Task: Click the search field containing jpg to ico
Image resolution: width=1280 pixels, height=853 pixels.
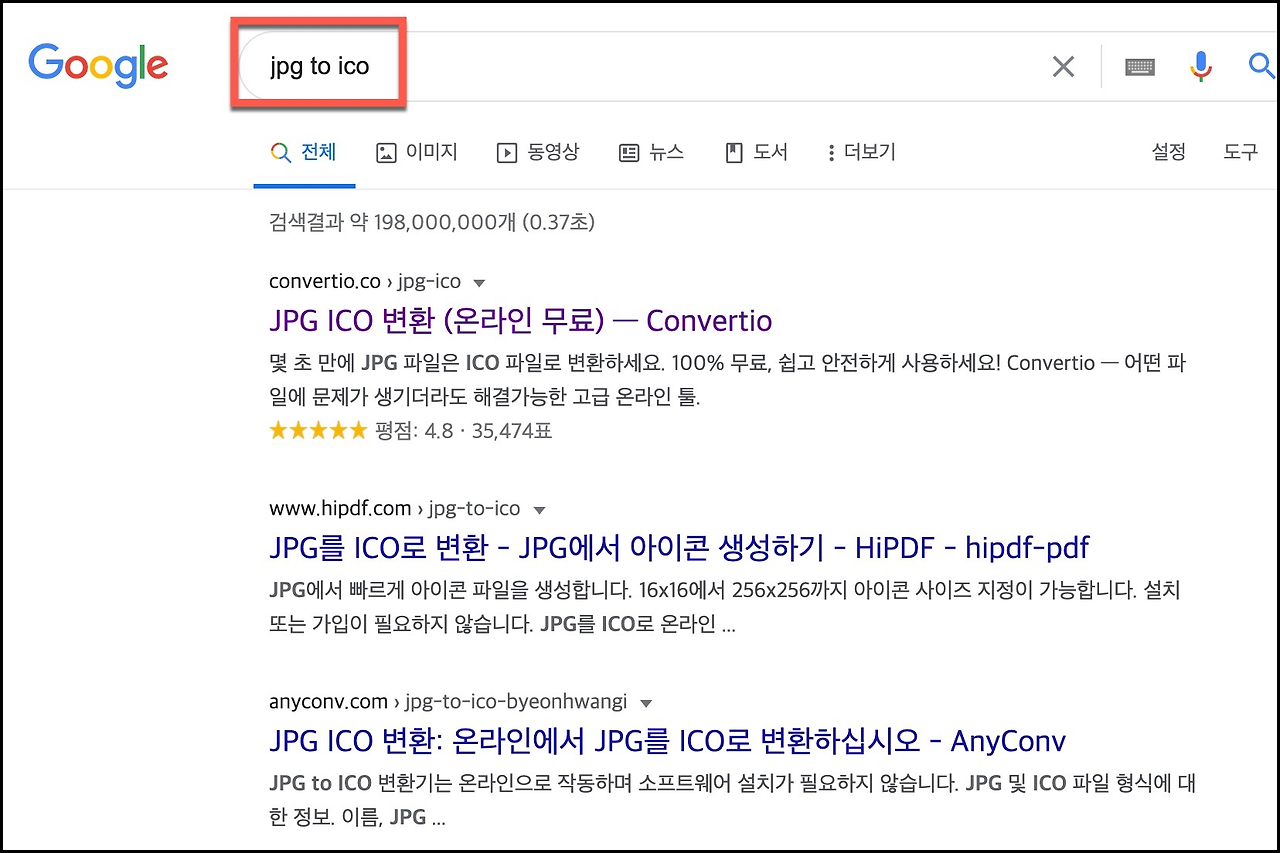Action: tap(640, 67)
